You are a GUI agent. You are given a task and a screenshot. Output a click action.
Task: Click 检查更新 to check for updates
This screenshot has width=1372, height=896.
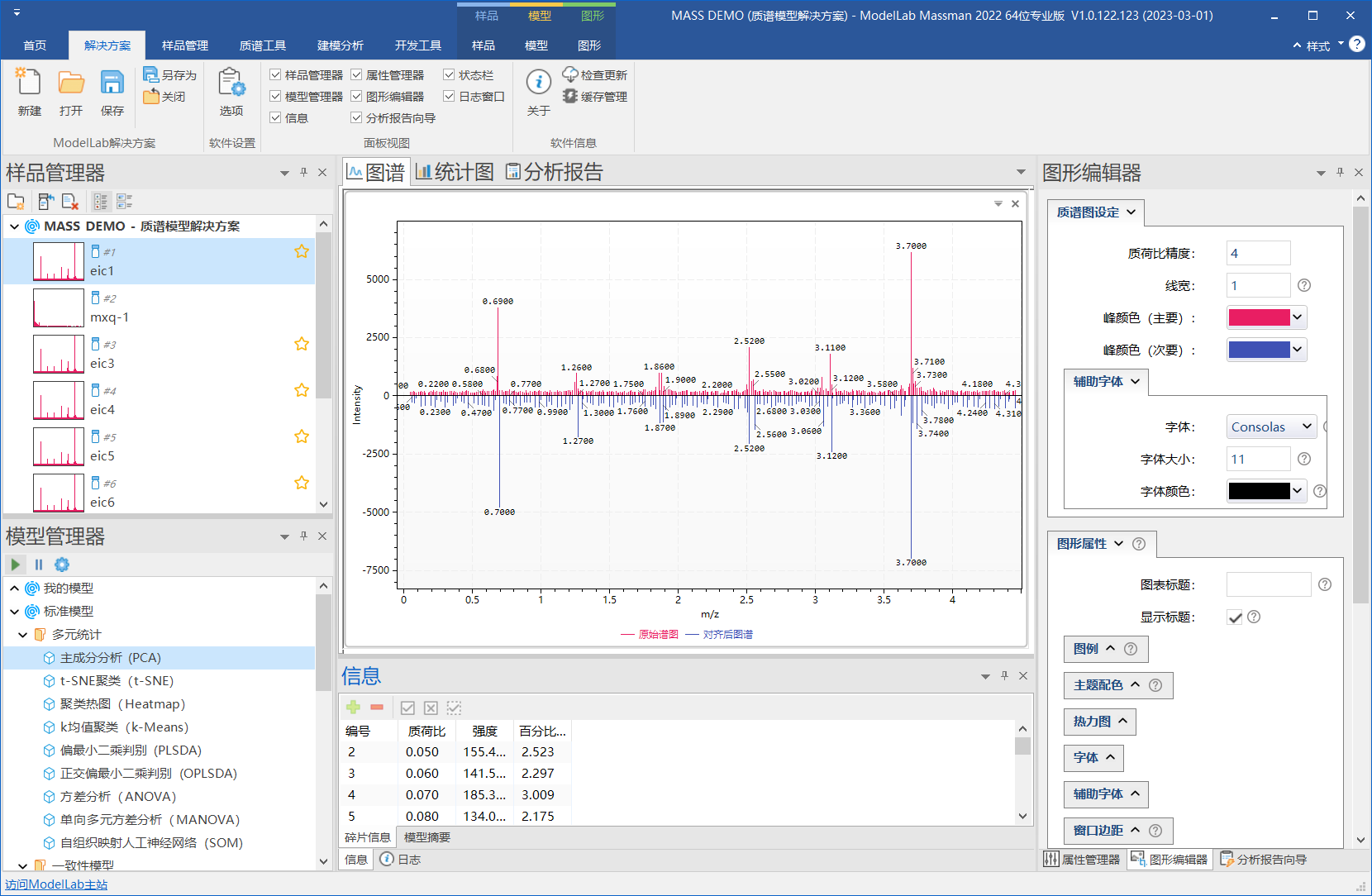(x=595, y=75)
